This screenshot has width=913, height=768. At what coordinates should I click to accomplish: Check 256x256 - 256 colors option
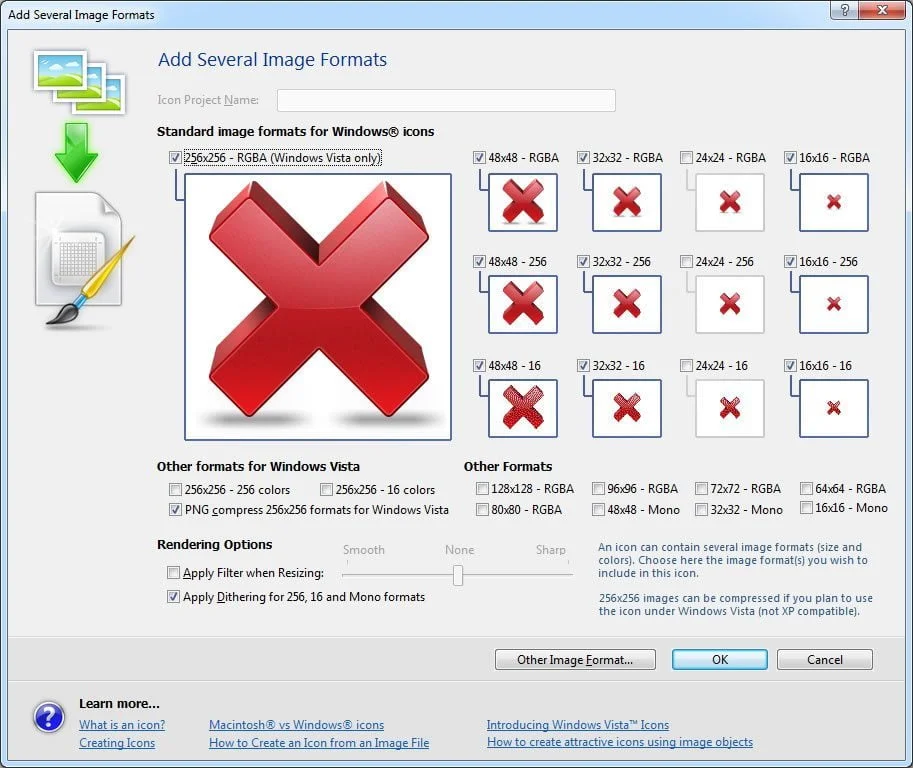point(175,489)
